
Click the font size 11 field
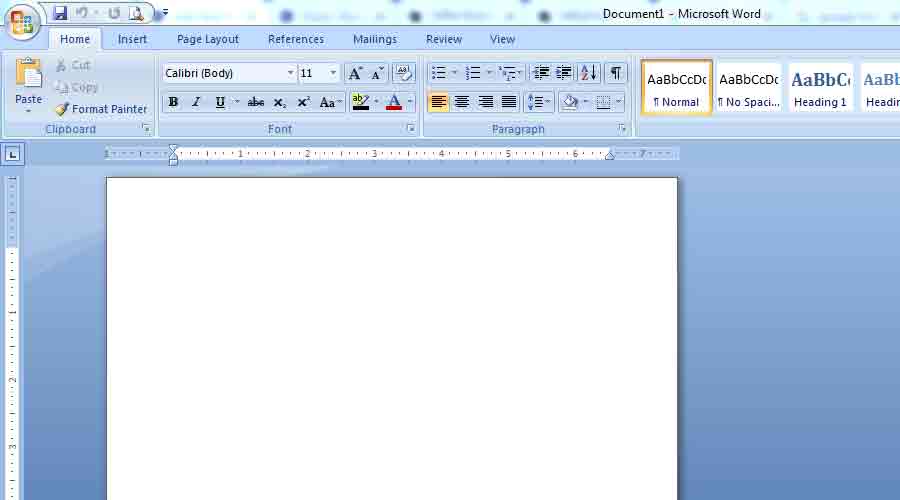pos(313,73)
